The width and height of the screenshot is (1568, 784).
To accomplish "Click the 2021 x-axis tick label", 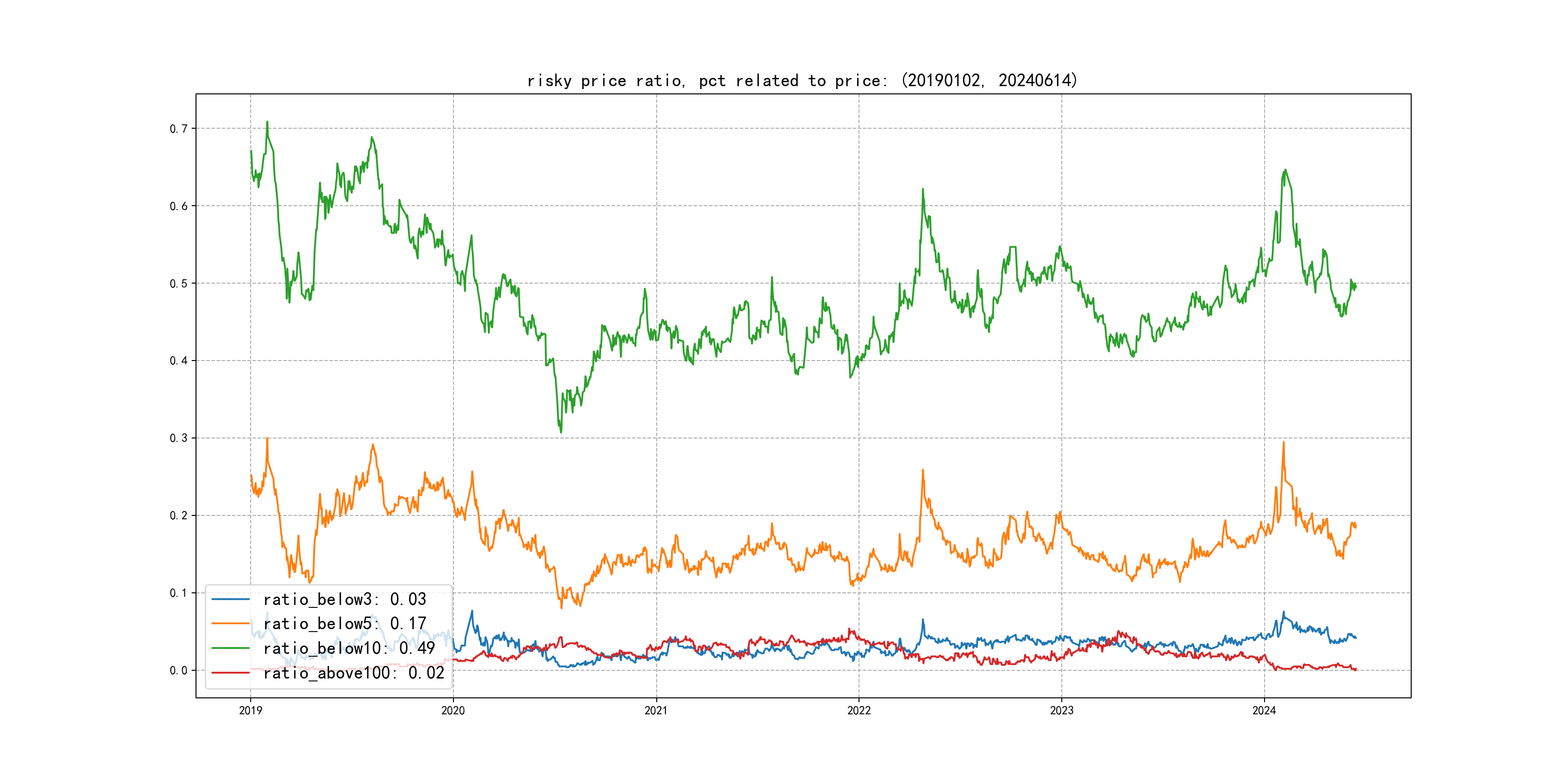I will click(656, 710).
